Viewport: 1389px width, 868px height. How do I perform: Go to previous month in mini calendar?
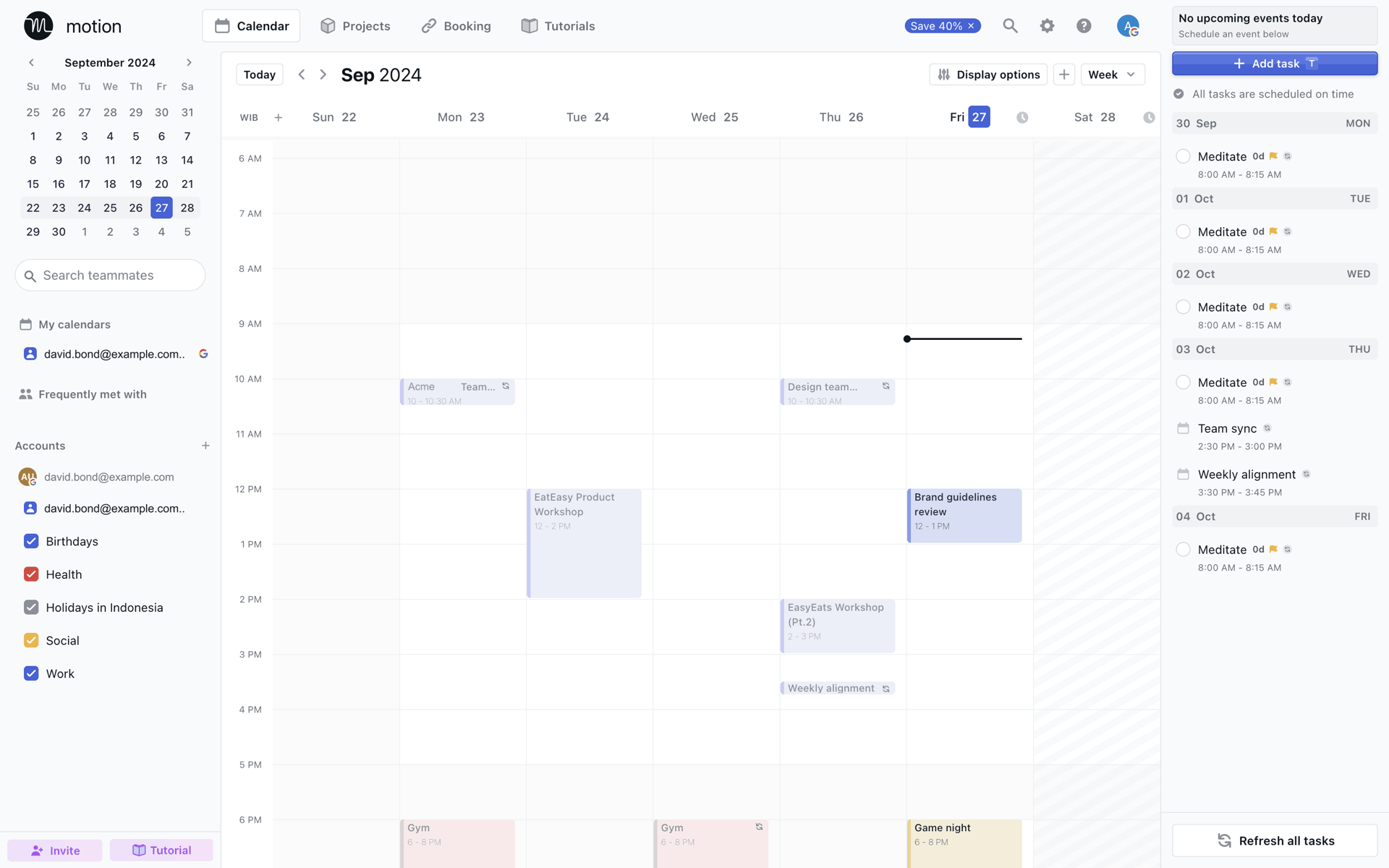click(31, 63)
